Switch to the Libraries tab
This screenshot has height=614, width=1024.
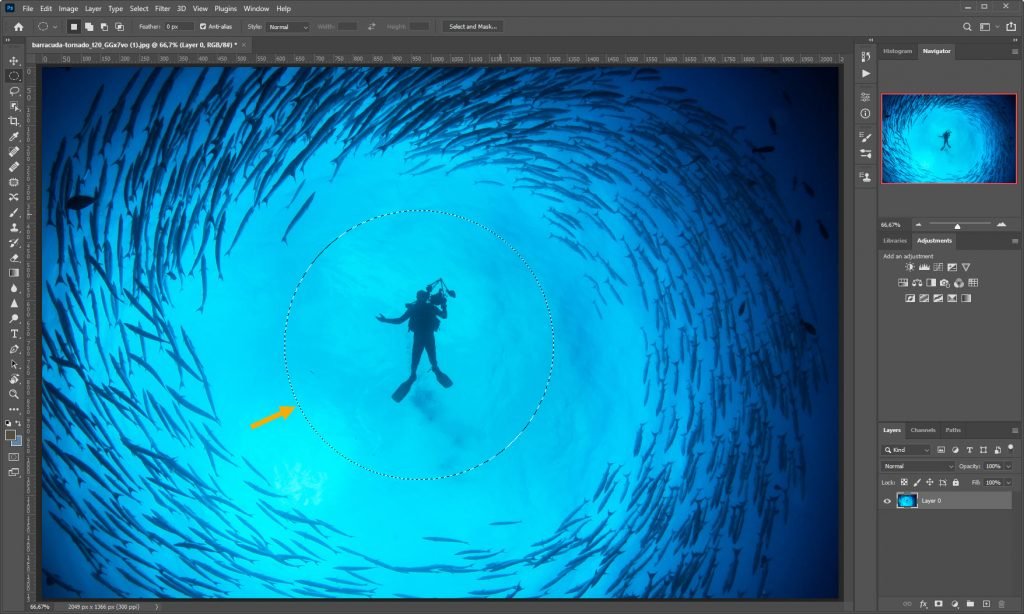pos(895,241)
